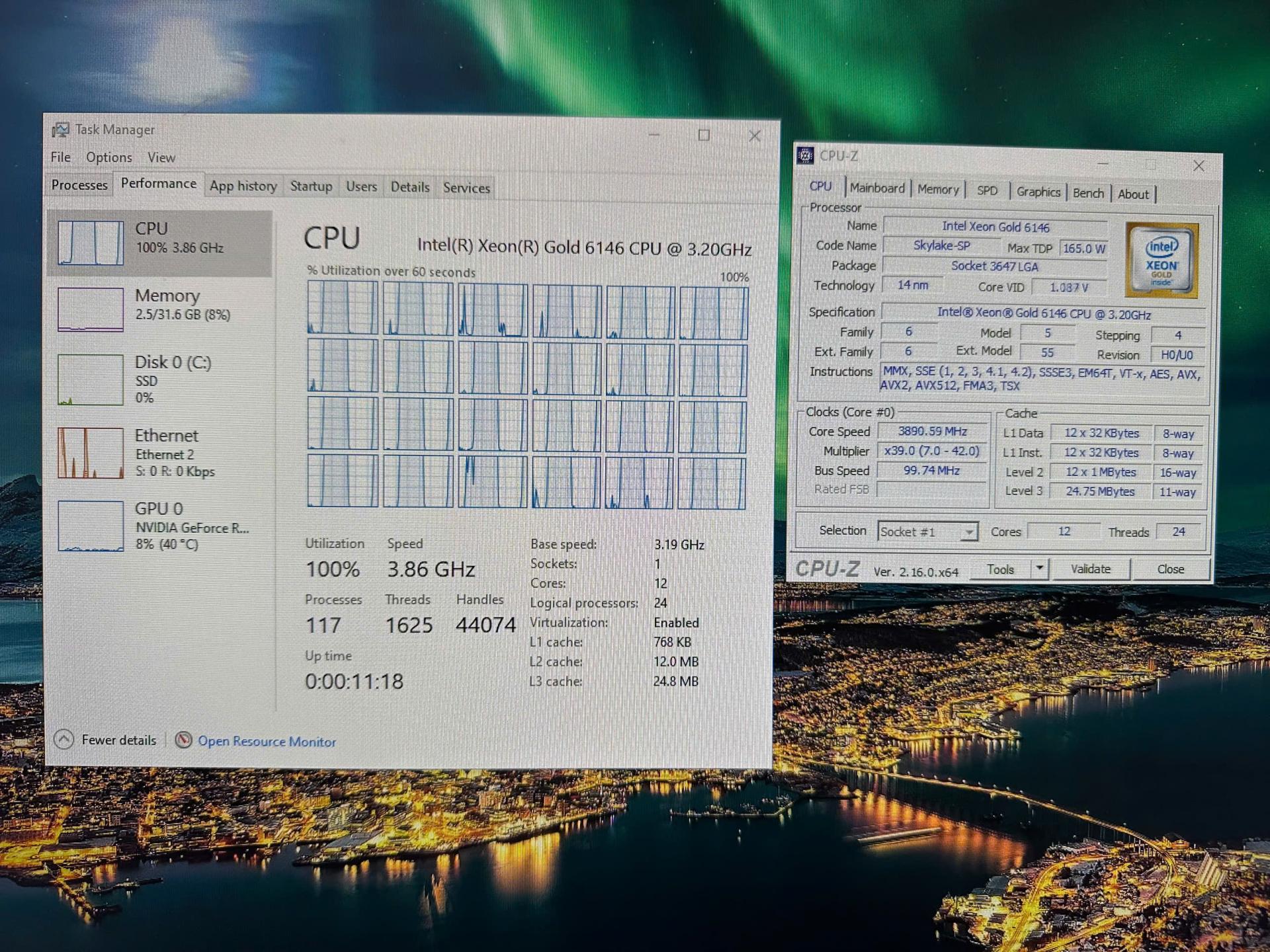Collapse details via Fewer details chevron
This screenshot has width=1270, height=952.
point(64,740)
